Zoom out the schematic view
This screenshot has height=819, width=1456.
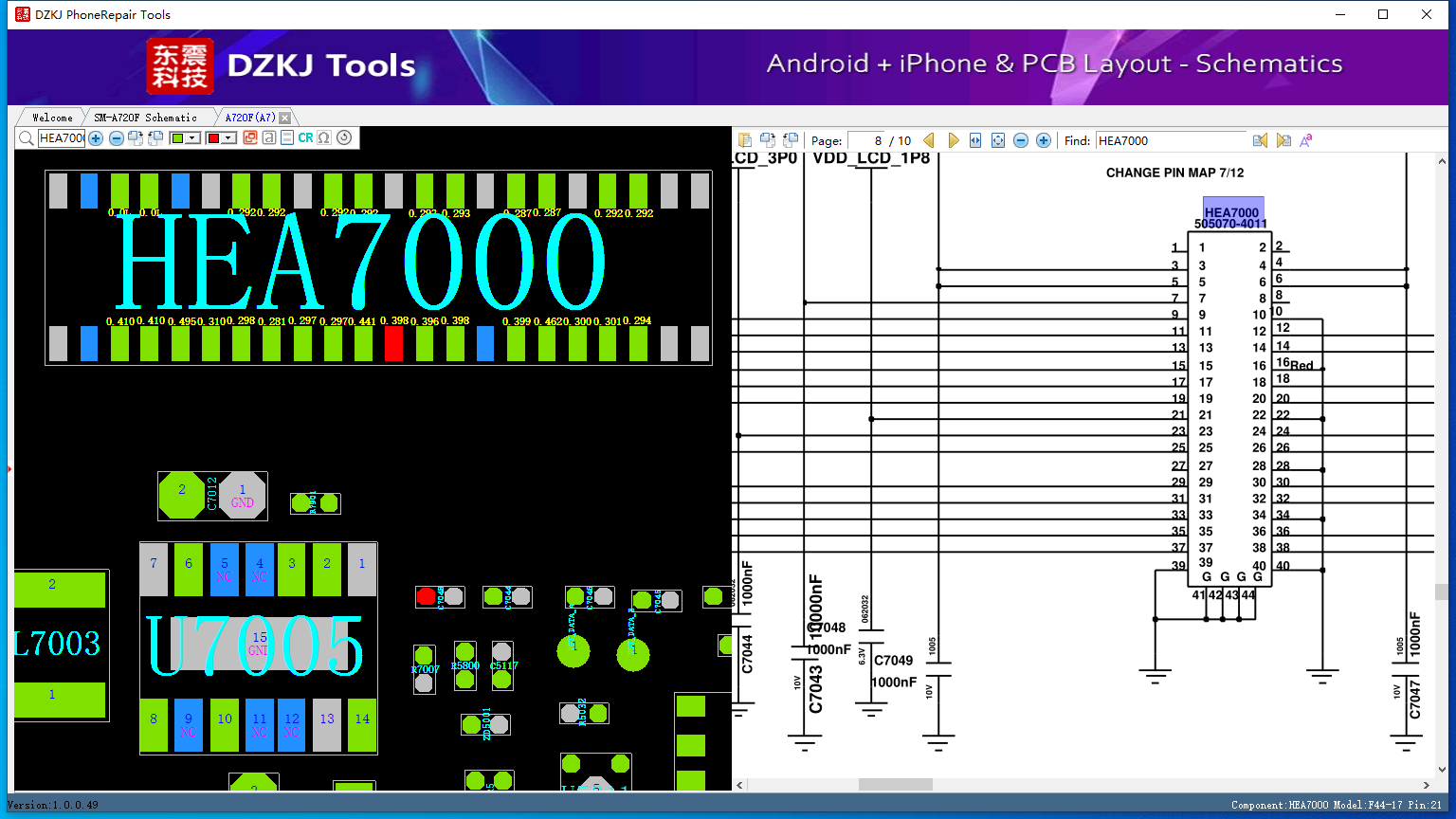(x=1021, y=140)
